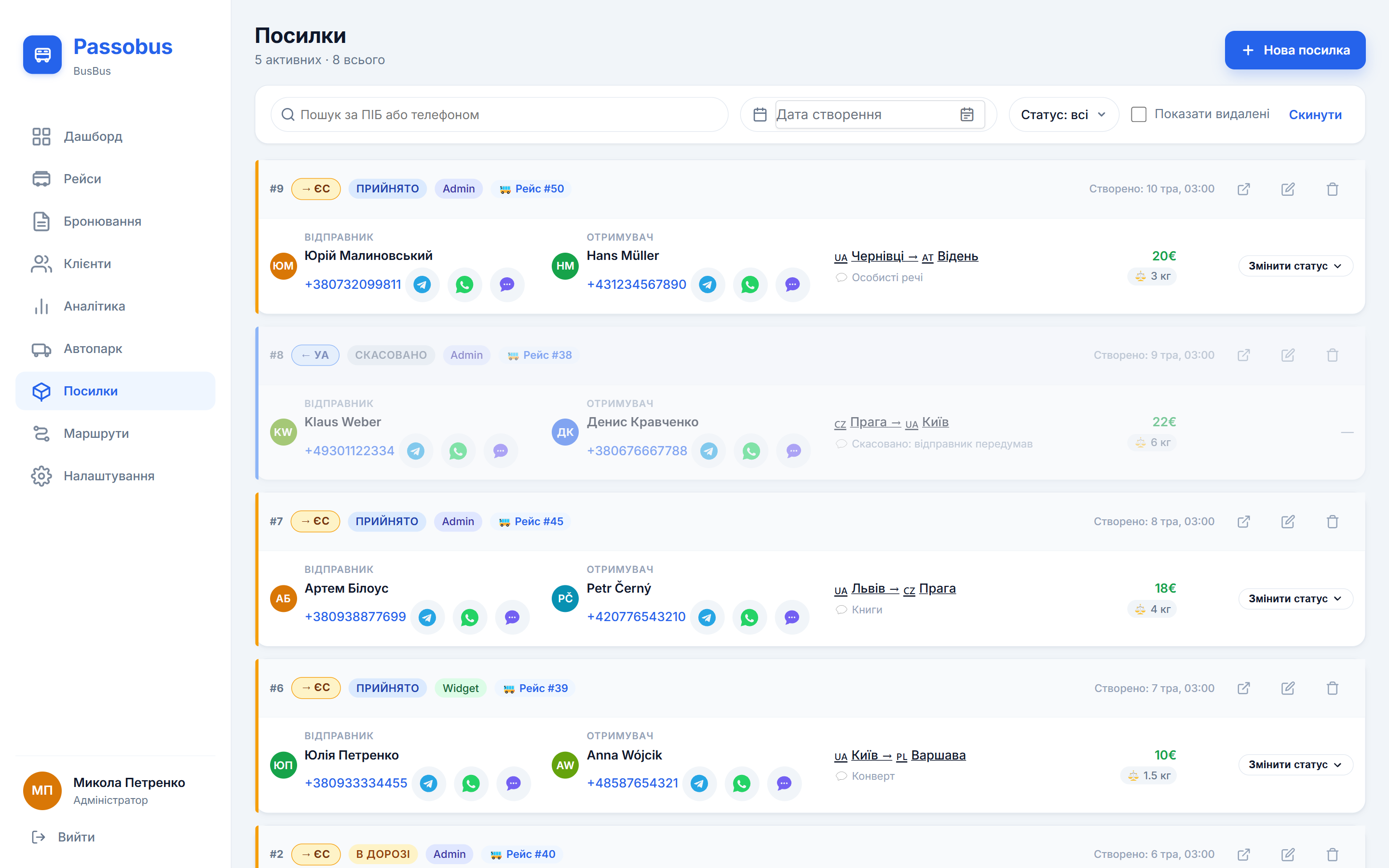The height and width of the screenshot is (868, 1389).
Task: Message Юрій Малиновський on Telegram
Action: [422, 284]
